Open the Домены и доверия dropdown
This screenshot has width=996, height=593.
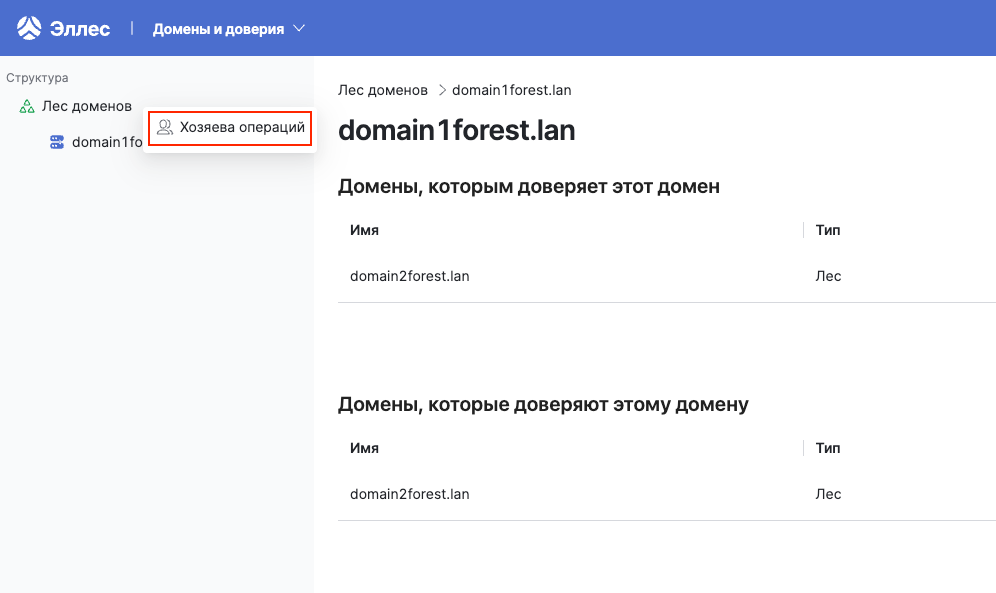pyautogui.click(x=228, y=29)
